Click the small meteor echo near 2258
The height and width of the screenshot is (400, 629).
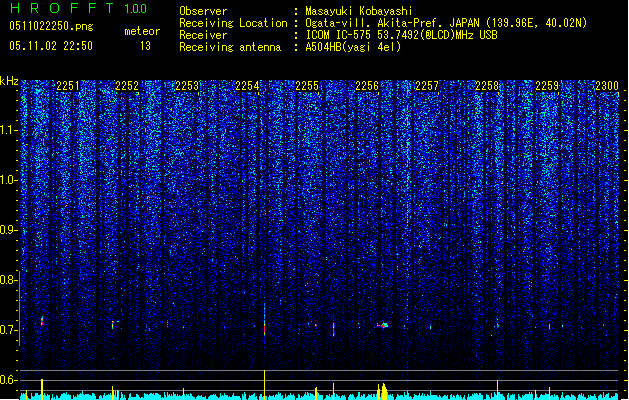[497, 325]
